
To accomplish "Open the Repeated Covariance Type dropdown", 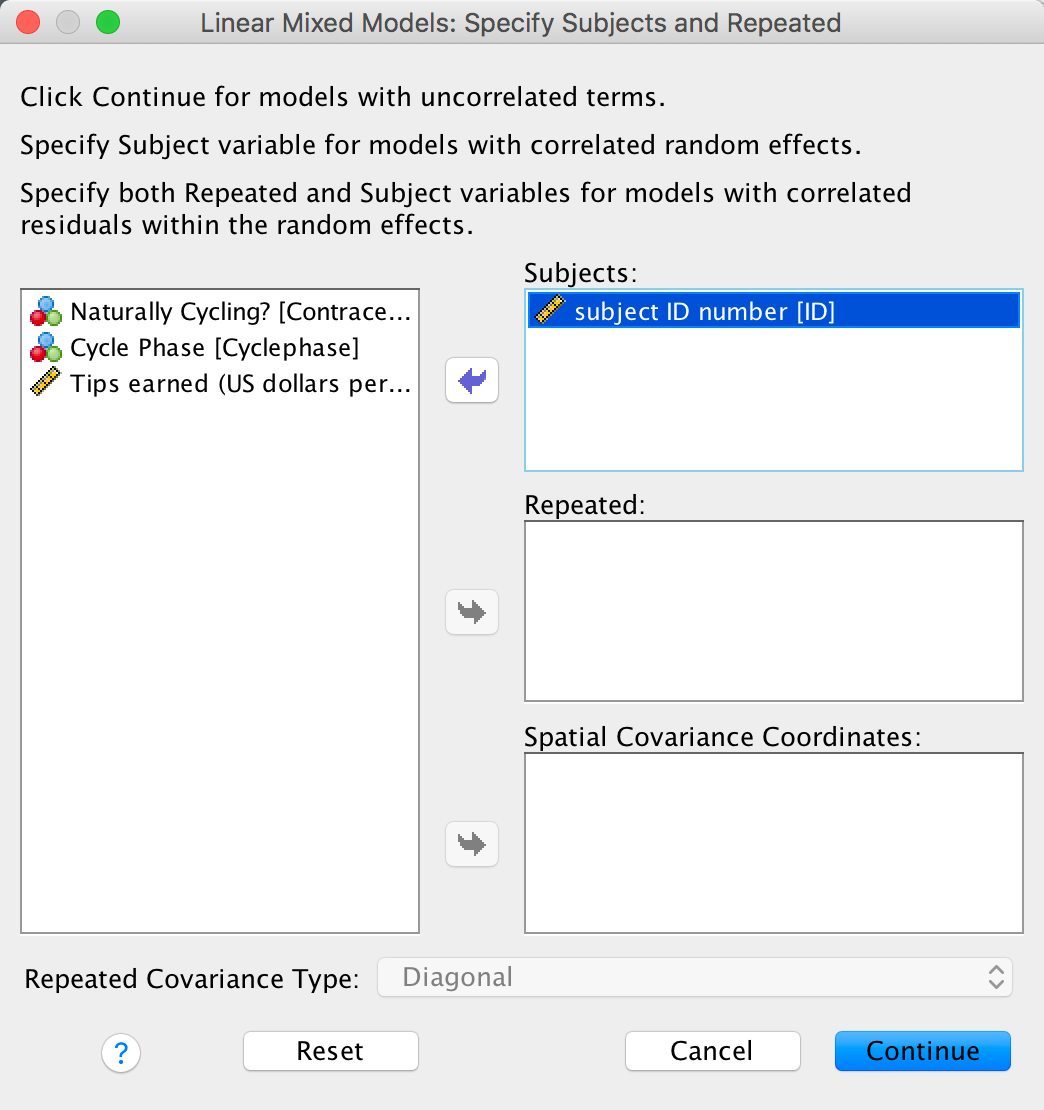I will point(694,977).
